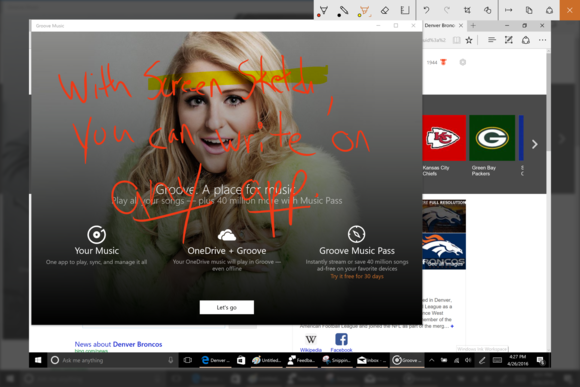The image size is (580, 387).
Task: Switch to Snipping Tool taskbar button
Action: tap(336, 360)
